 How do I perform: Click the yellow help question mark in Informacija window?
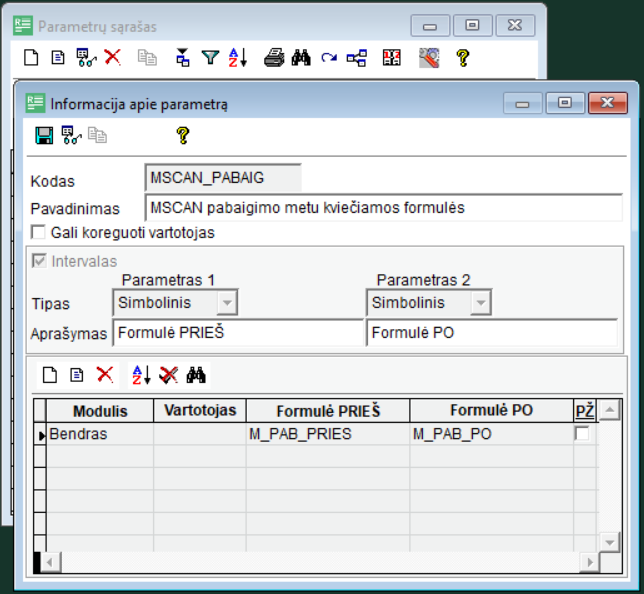(182, 135)
